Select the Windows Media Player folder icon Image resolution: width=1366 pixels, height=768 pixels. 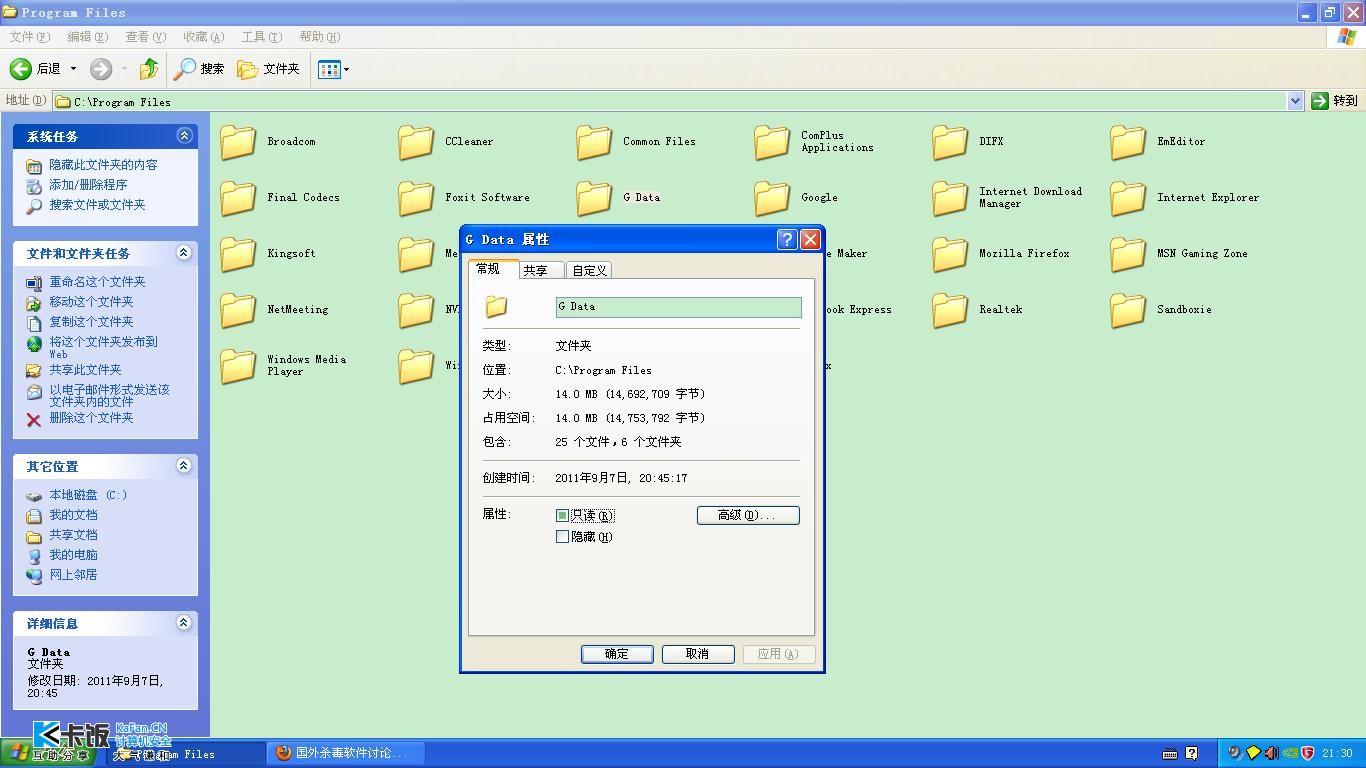(x=238, y=366)
